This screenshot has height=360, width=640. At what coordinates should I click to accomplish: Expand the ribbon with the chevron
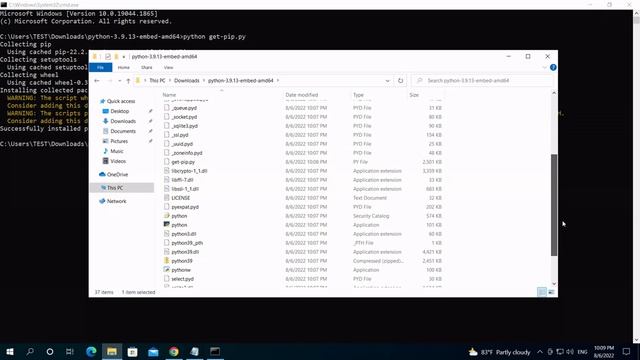point(544,67)
